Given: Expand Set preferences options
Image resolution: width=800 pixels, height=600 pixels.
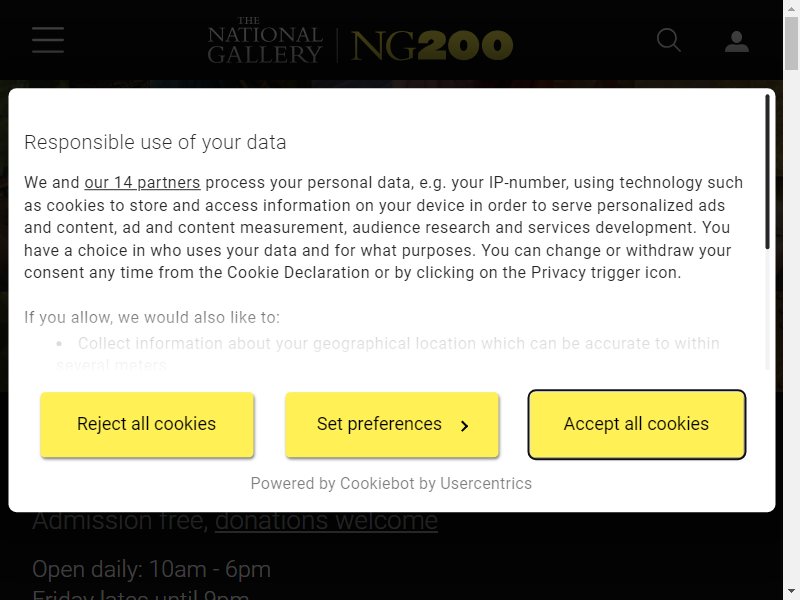Looking at the screenshot, I should (x=392, y=424).
